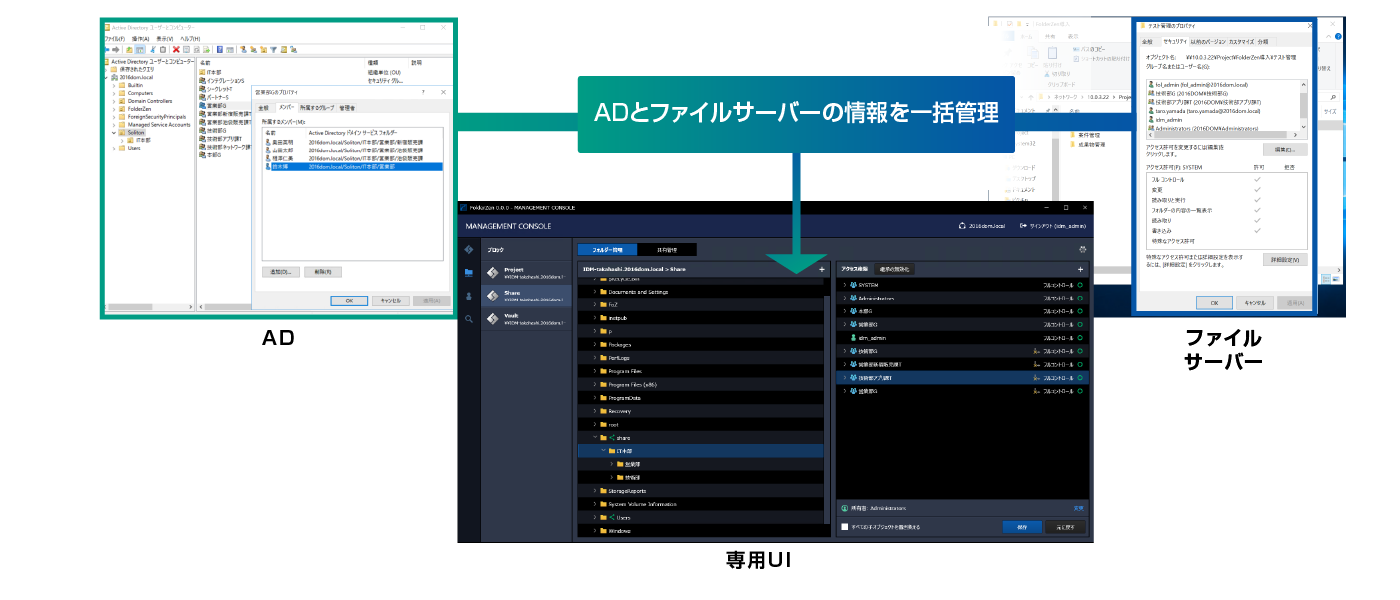1400x600 pixels.
Task: Collapse Soliton node in Active Directory tree
Action: (x=114, y=132)
